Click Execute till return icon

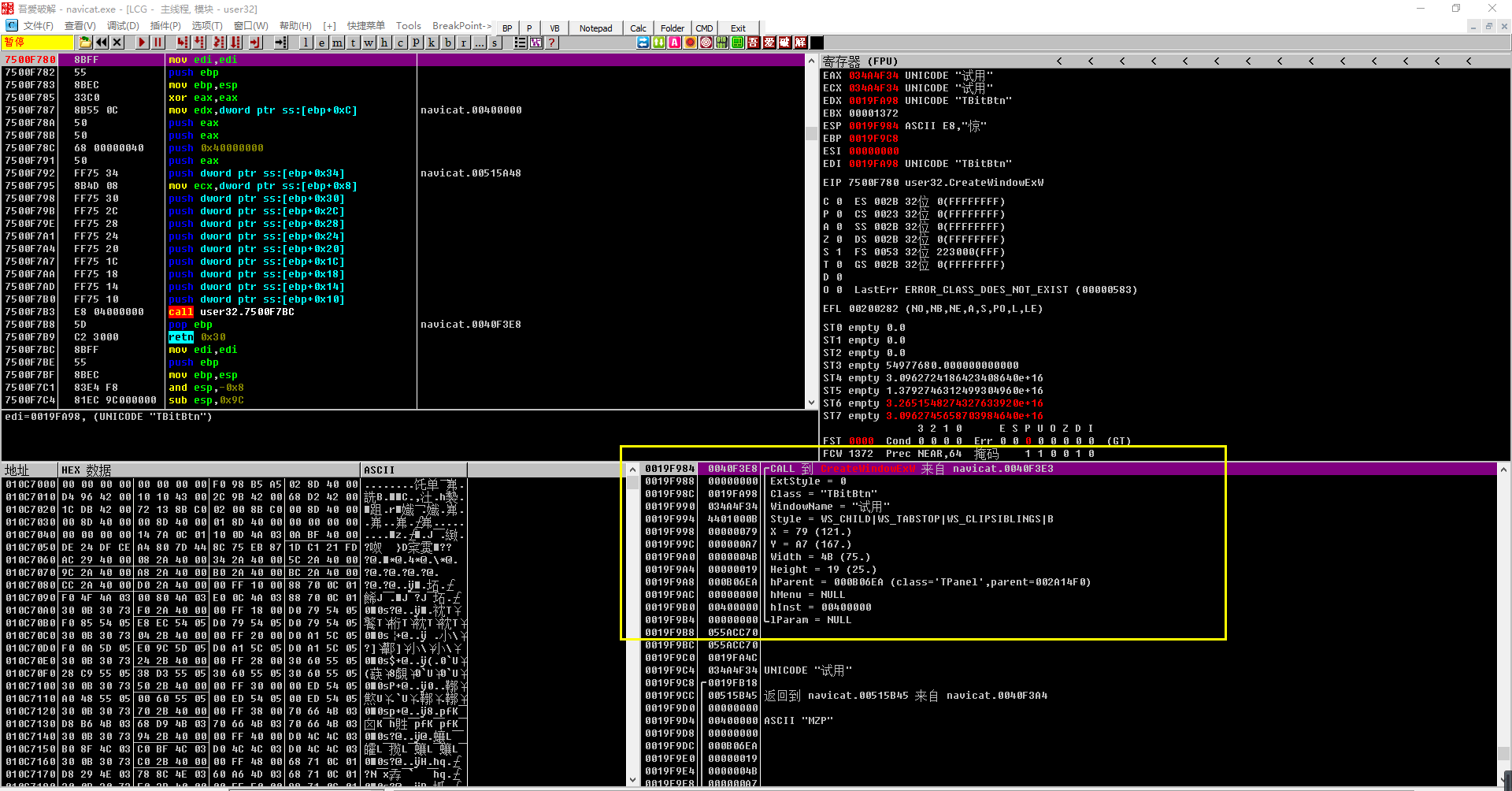pos(256,43)
